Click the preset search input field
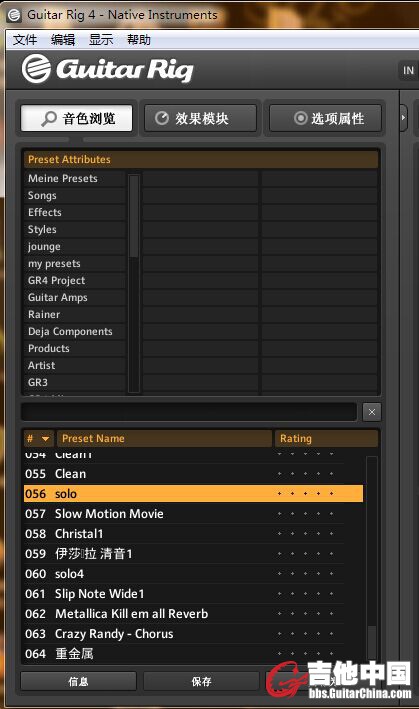Viewport: 419px width, 709px height. tap(189, 412)
